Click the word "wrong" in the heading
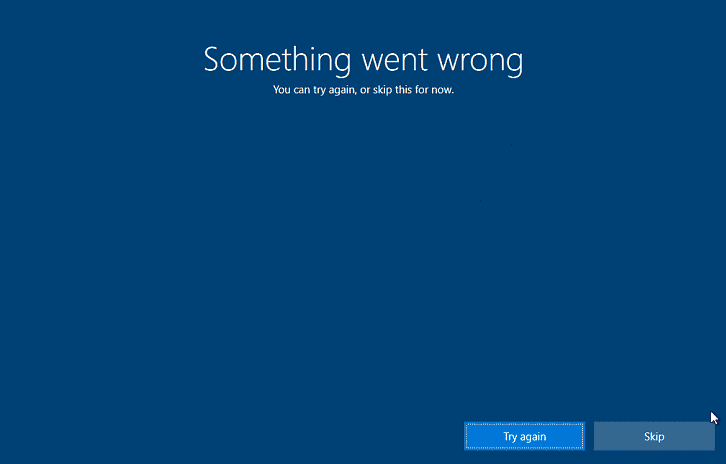The height and width of the screenshot is (464, 726). coord(480,63)
